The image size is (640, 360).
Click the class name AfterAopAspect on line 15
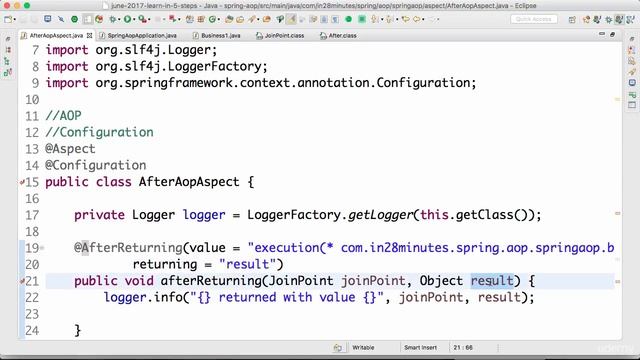tap(189, 182)
